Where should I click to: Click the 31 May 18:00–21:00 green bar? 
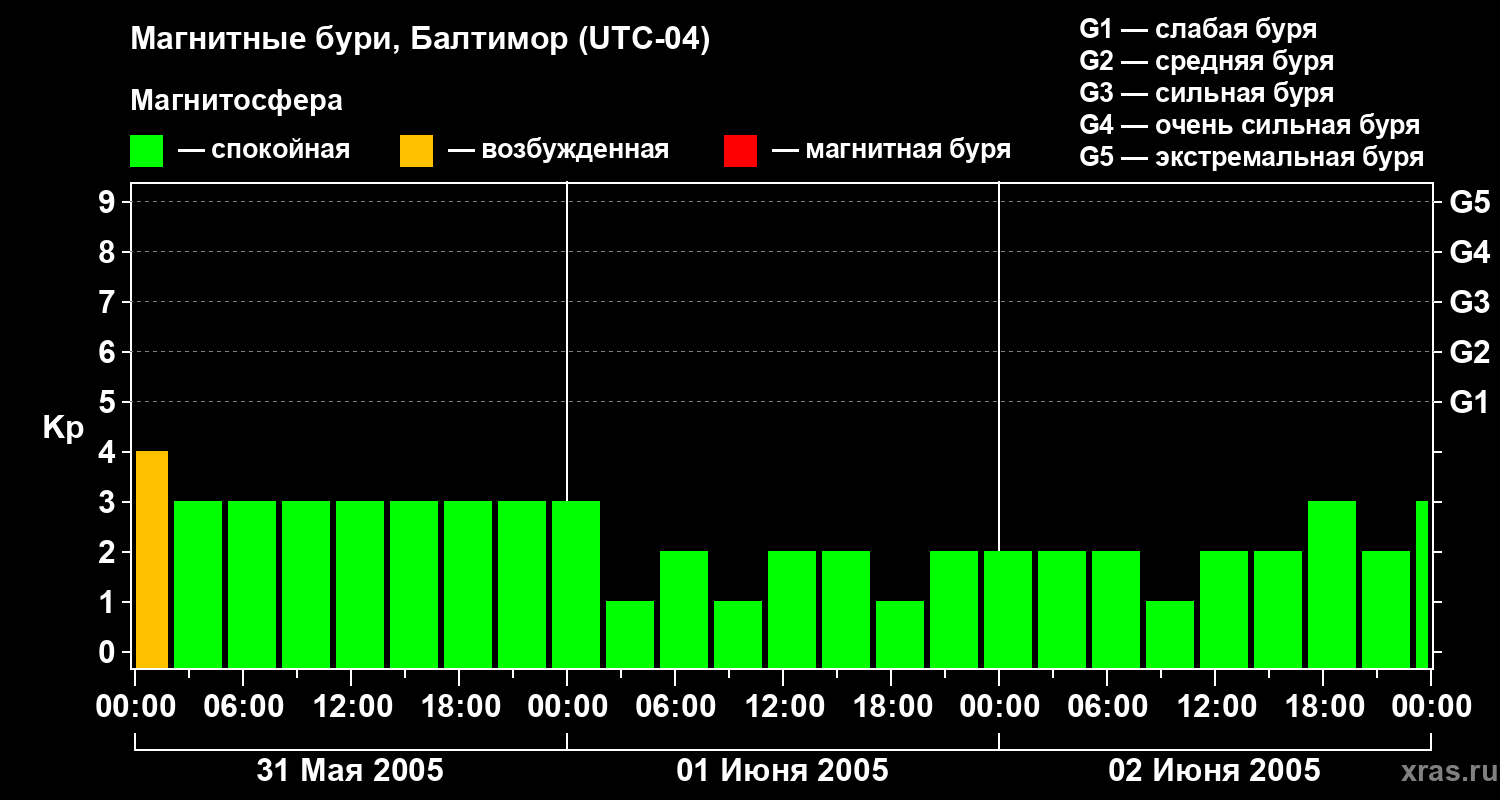tap(468, 584)
